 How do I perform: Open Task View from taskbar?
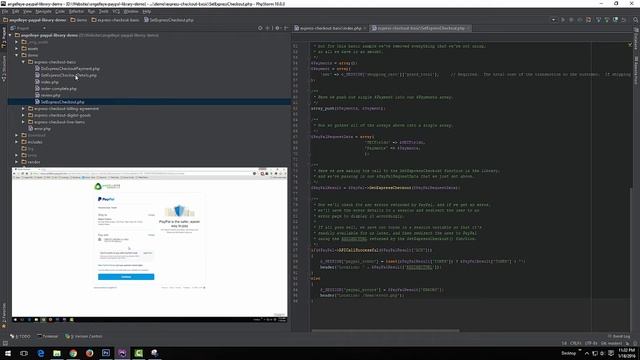24,353
